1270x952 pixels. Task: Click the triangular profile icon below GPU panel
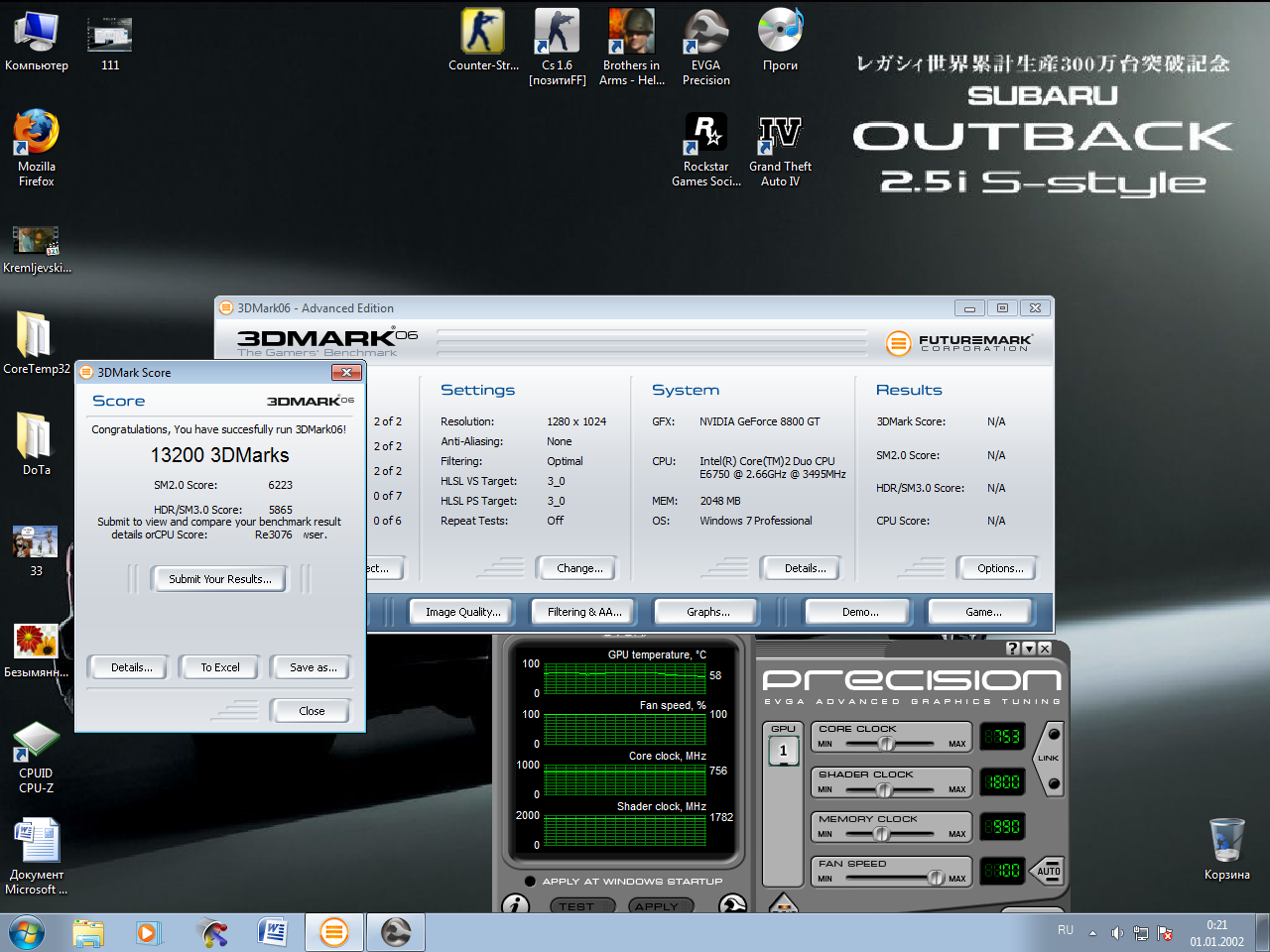coord(784,903)
